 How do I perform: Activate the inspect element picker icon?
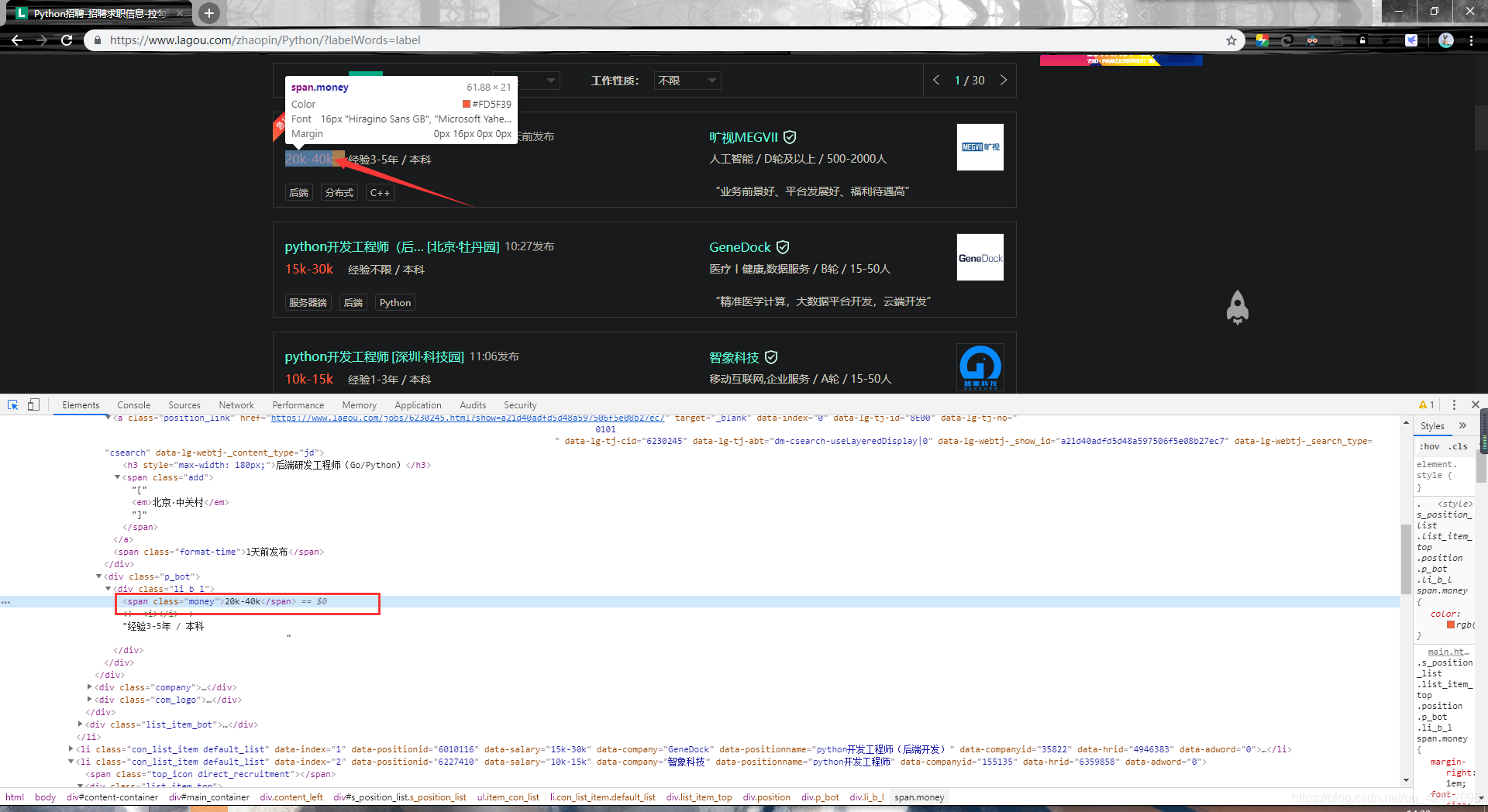point(13,404)
